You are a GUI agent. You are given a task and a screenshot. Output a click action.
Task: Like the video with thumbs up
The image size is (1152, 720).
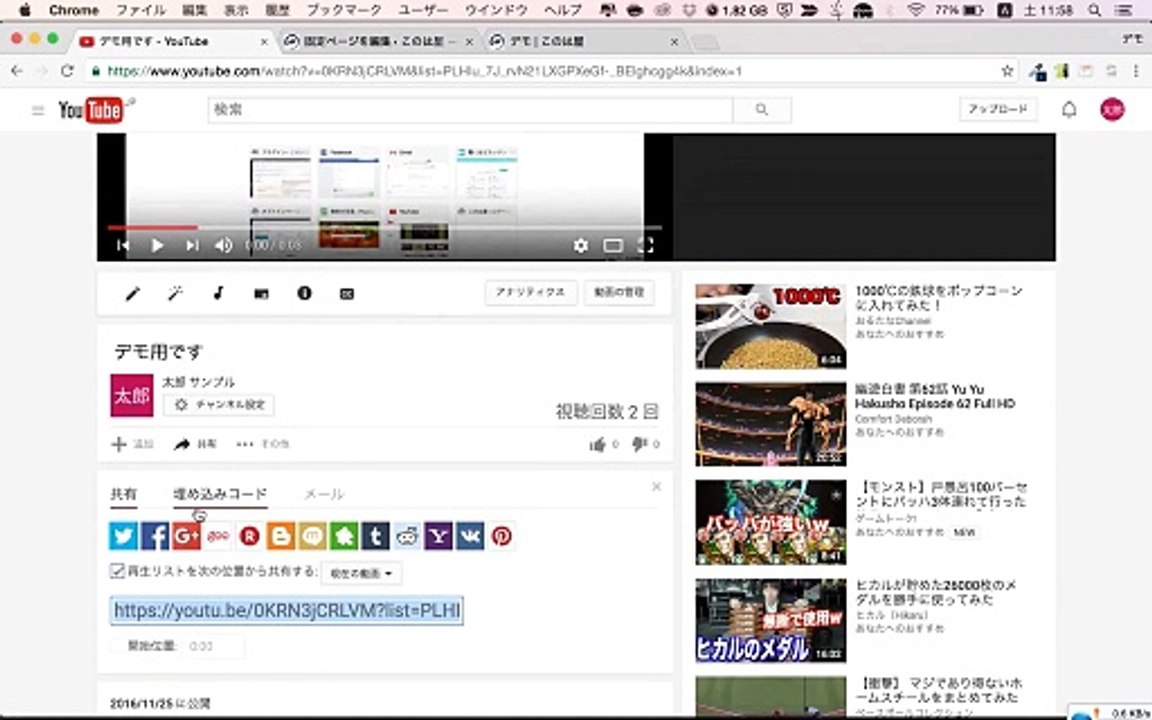[597, 444]
